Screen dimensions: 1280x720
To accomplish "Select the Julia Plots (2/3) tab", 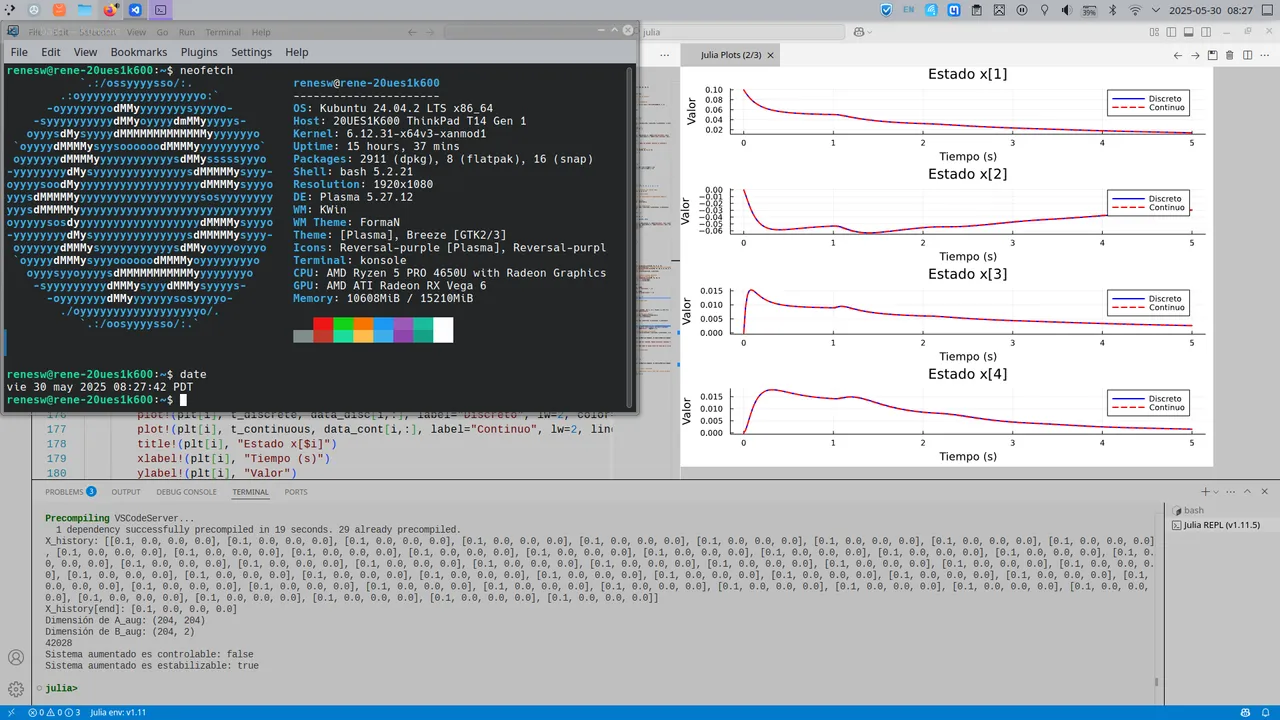I will pyautogui.click(x=730, y=55).
